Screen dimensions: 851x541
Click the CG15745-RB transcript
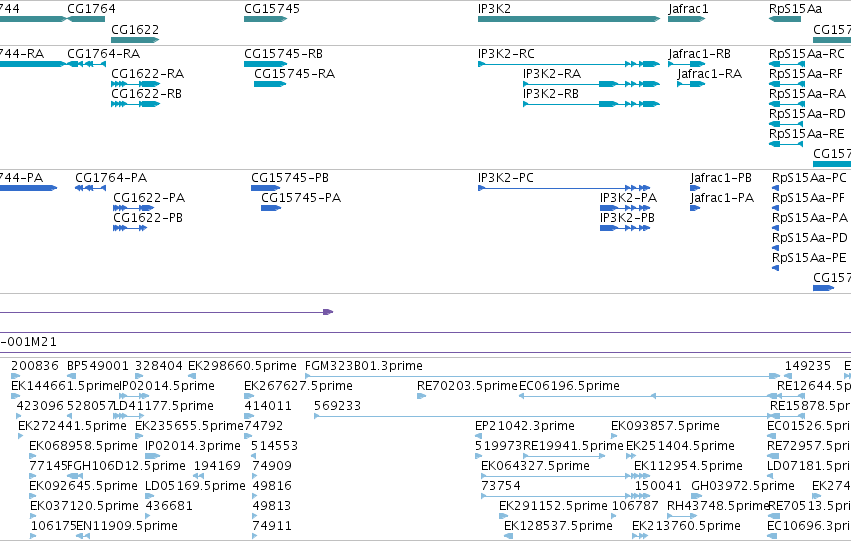265,64
